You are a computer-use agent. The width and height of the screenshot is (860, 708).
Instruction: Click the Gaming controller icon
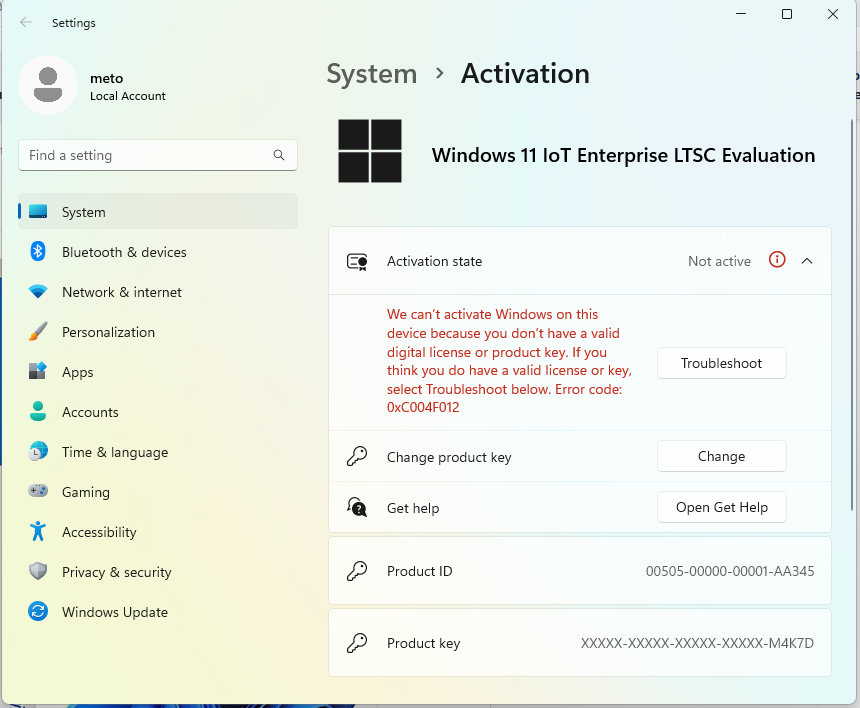tap(38, 491)
